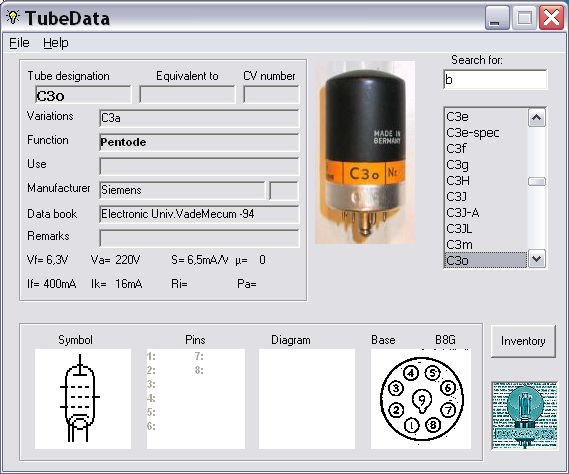Click the teal tube logo image

coord(525,416)
